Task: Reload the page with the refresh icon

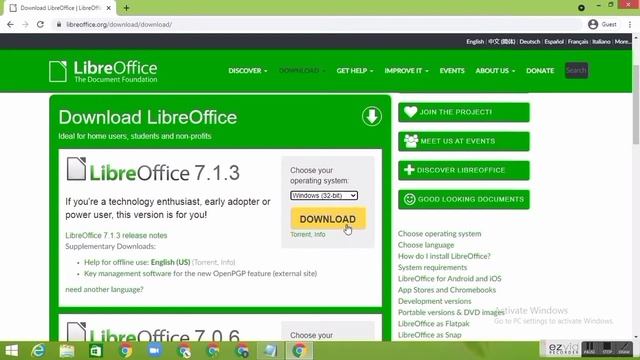Action: 40,24
